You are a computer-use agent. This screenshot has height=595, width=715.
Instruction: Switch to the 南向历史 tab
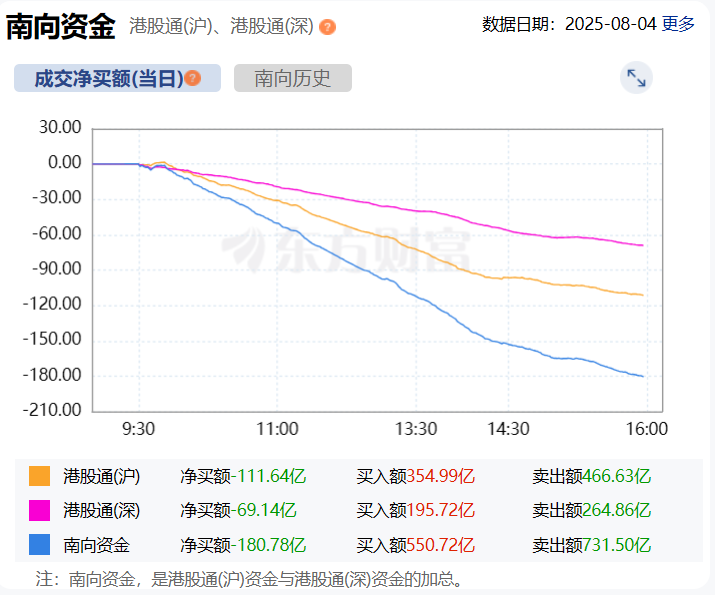[x=293, y=78]
